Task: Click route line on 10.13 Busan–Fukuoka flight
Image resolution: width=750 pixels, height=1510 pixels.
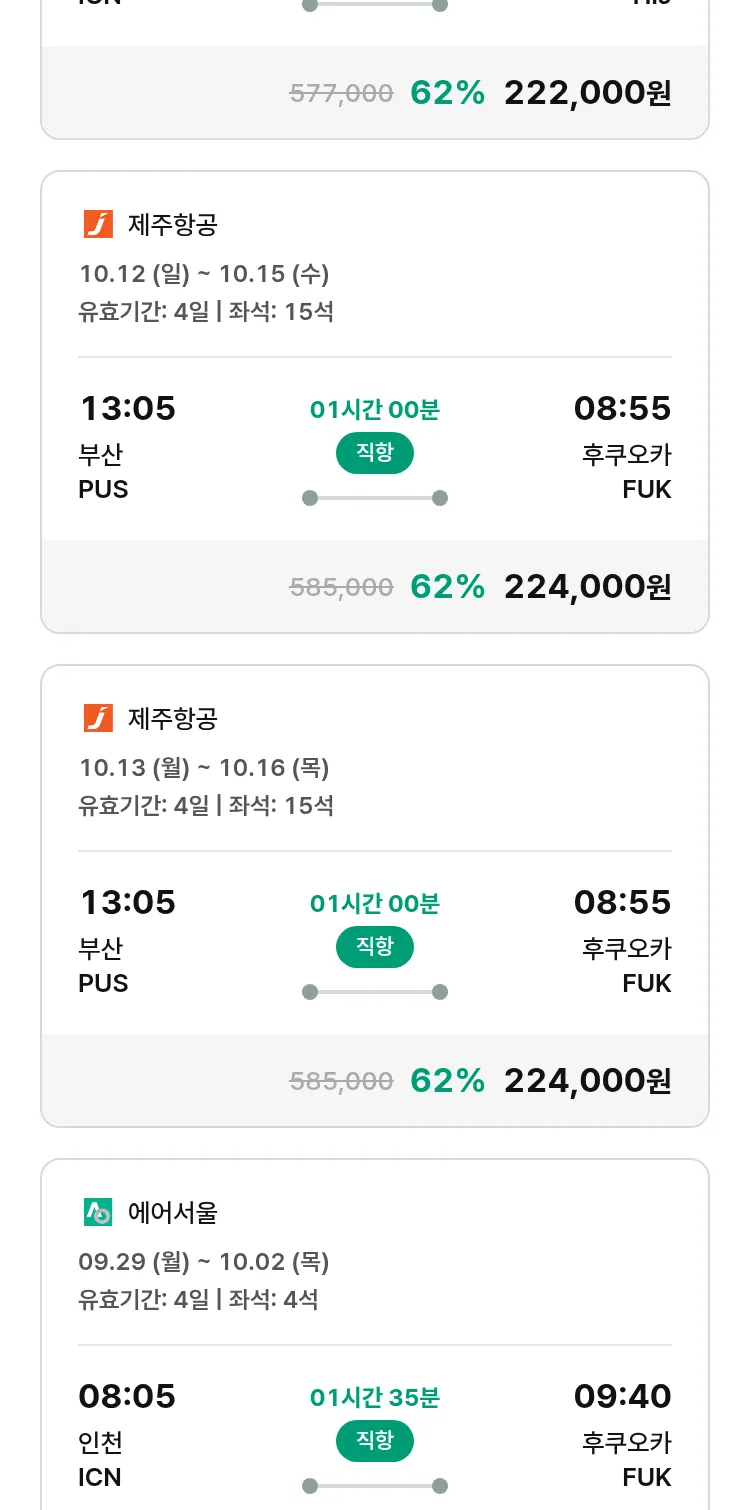Action: 374,992
